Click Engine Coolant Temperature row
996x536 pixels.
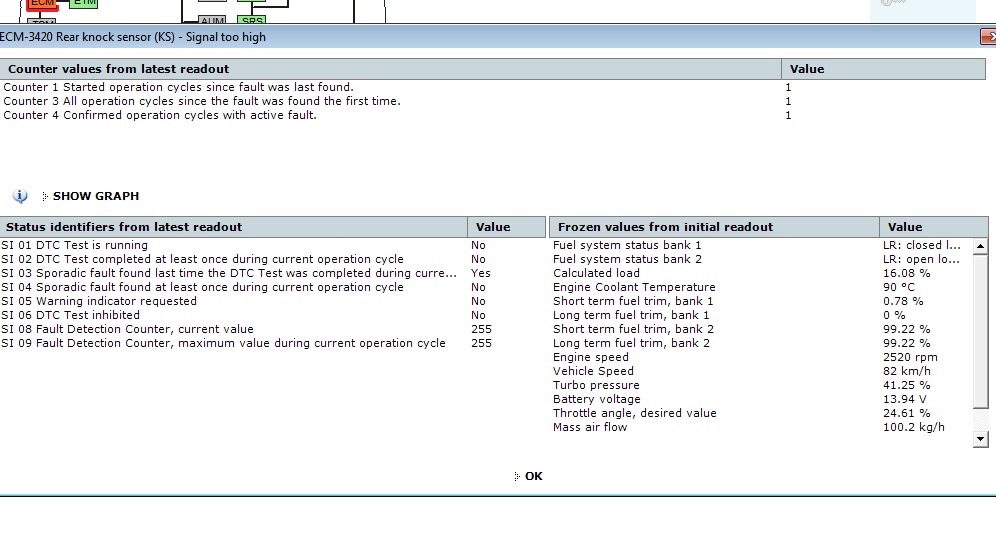pos(761,287)
